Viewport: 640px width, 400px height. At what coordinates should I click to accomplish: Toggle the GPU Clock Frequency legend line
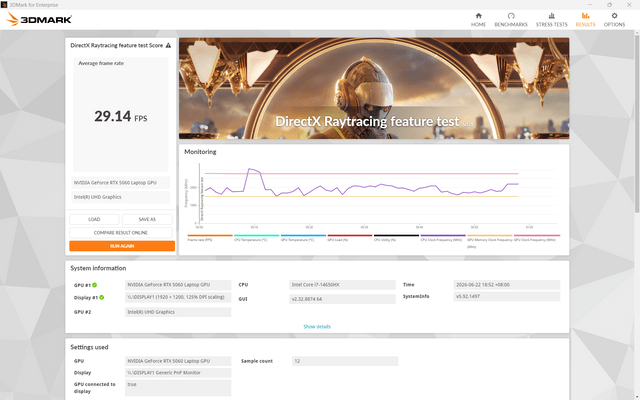coord(537,238)
